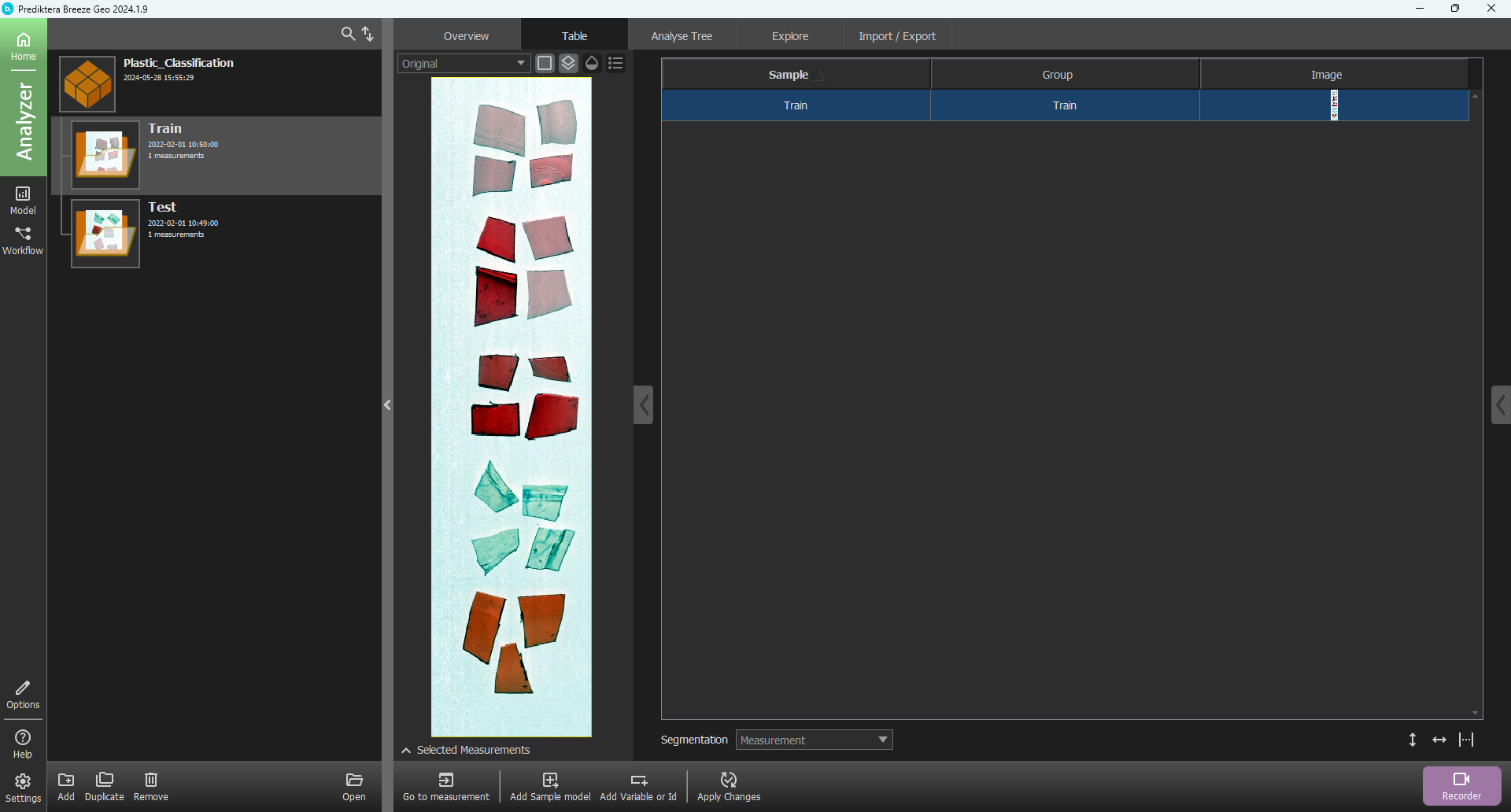Open the Model section in sidebar

[x=23, y=199]
